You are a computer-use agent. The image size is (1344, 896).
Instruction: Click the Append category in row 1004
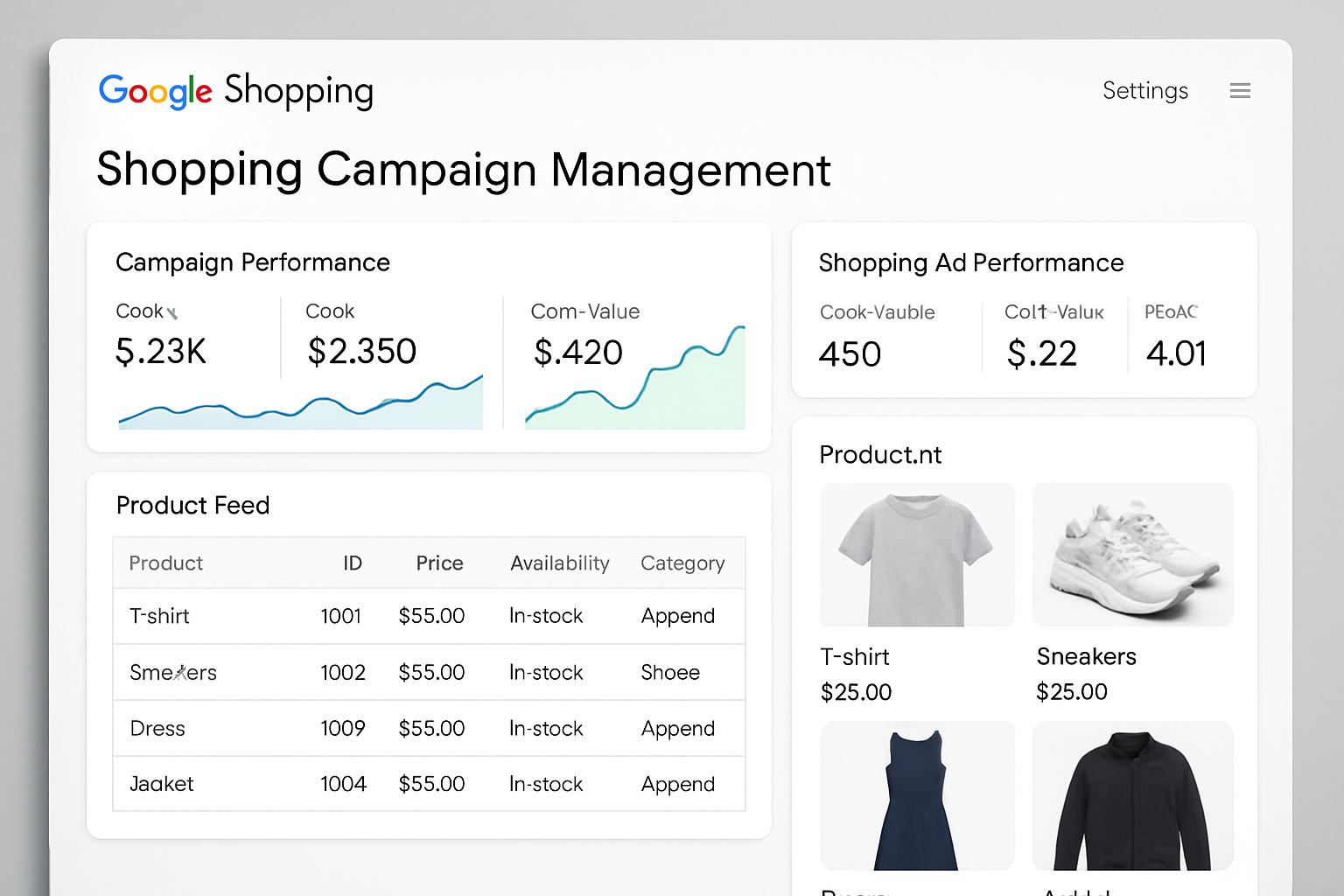[678, 786]
